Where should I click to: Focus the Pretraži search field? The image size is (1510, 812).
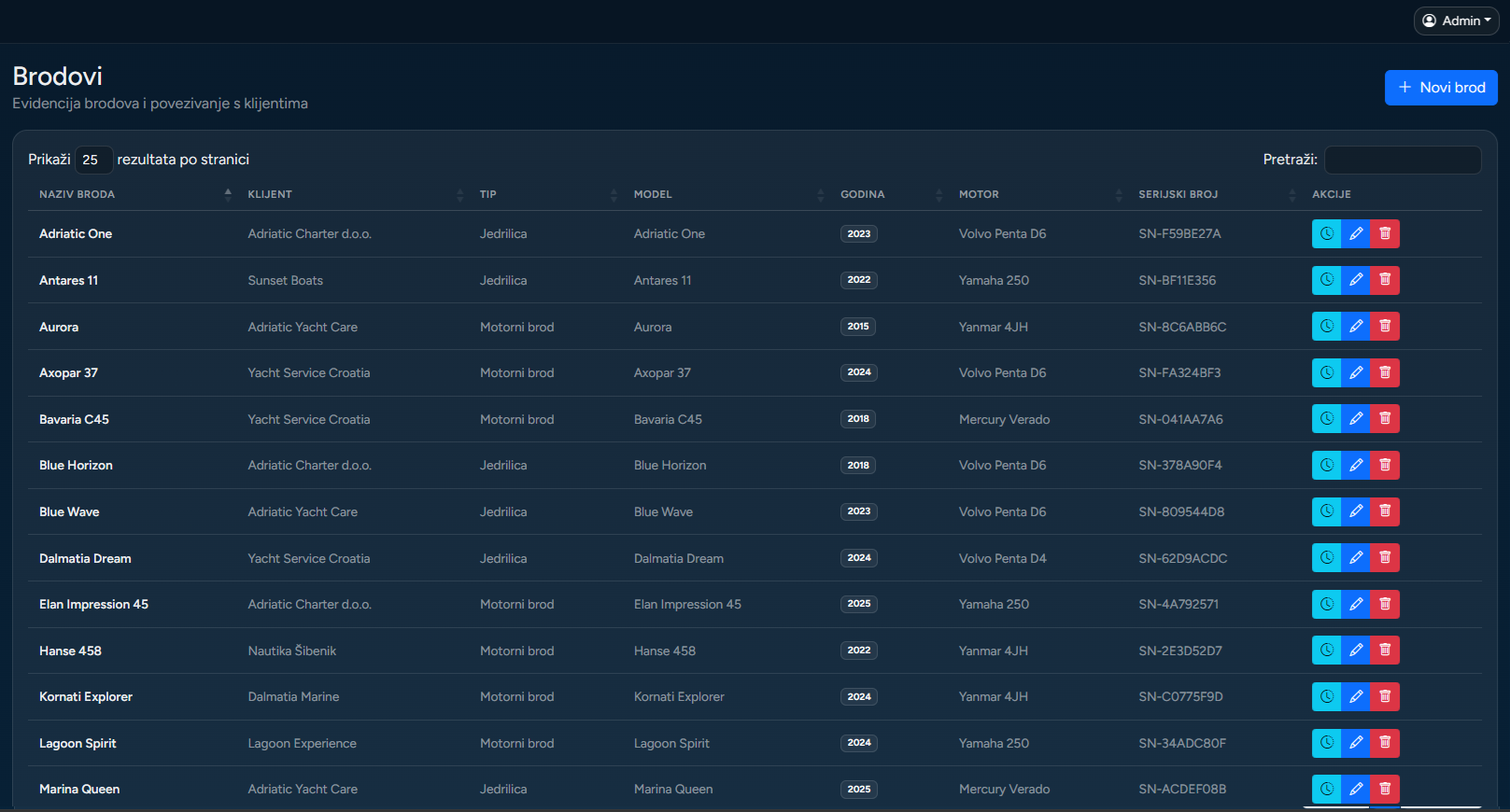tap(1403, 160)
